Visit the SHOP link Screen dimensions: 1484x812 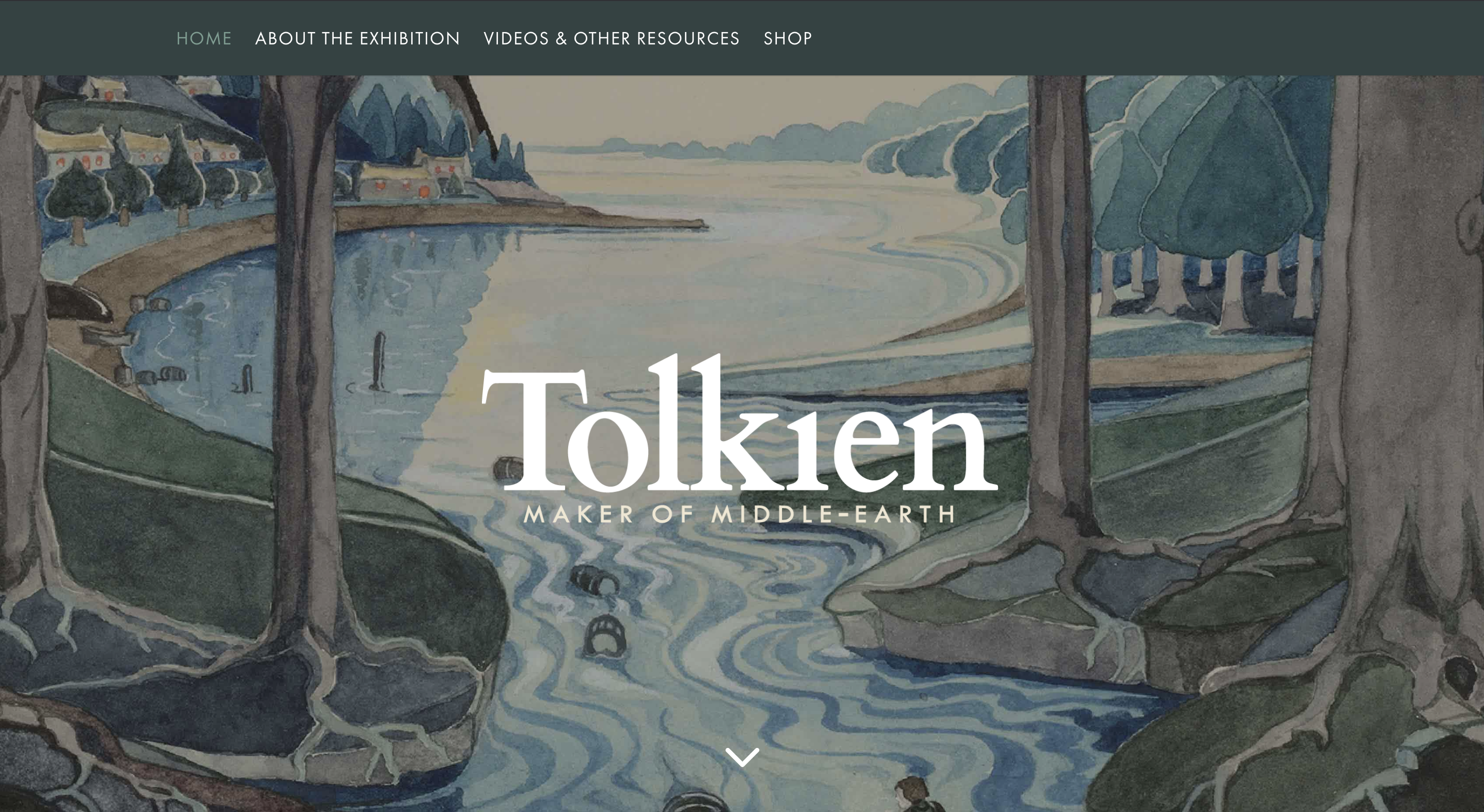[788, 39]
